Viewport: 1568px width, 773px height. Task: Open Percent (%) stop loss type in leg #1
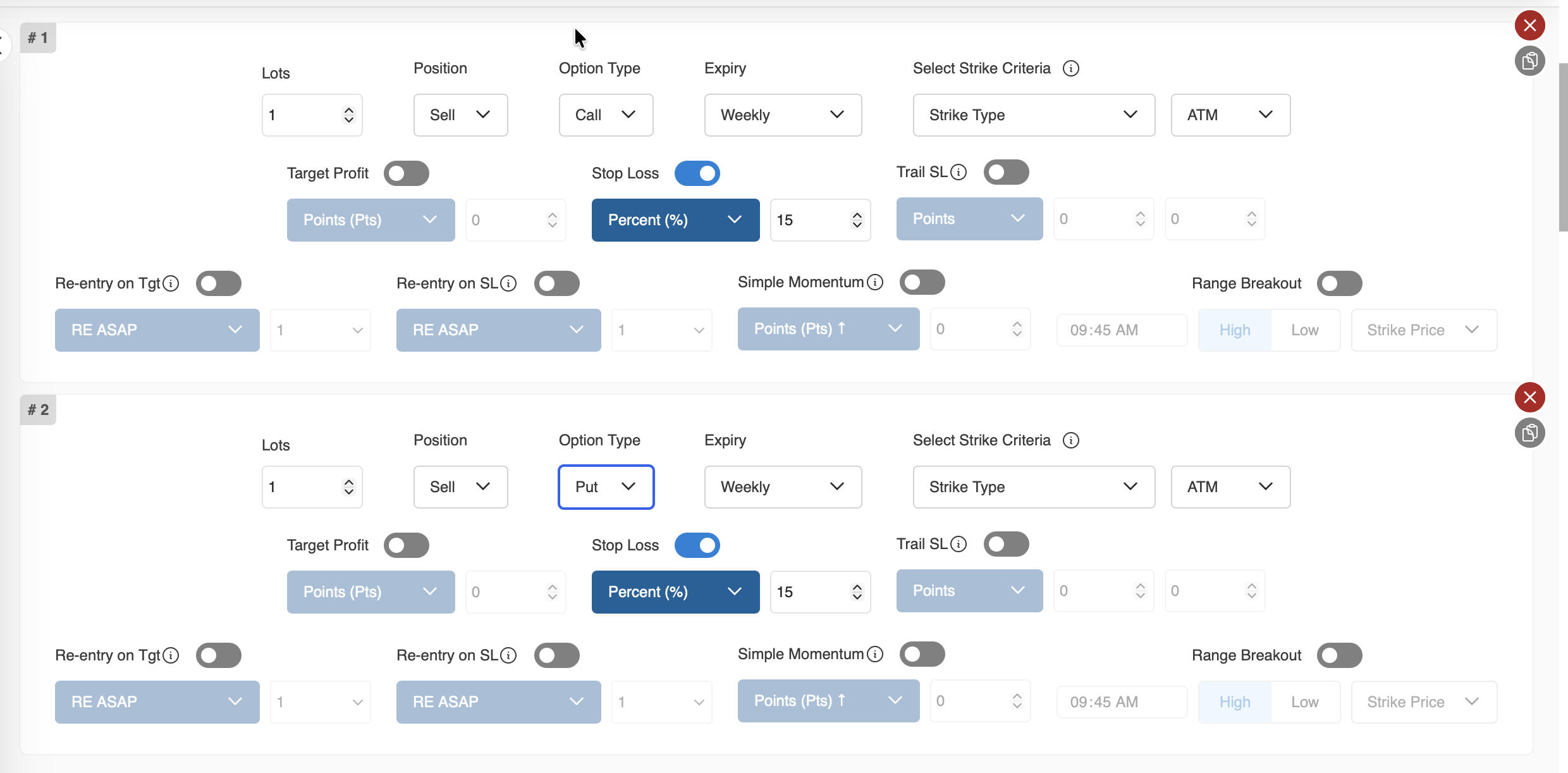pos(675,220)
